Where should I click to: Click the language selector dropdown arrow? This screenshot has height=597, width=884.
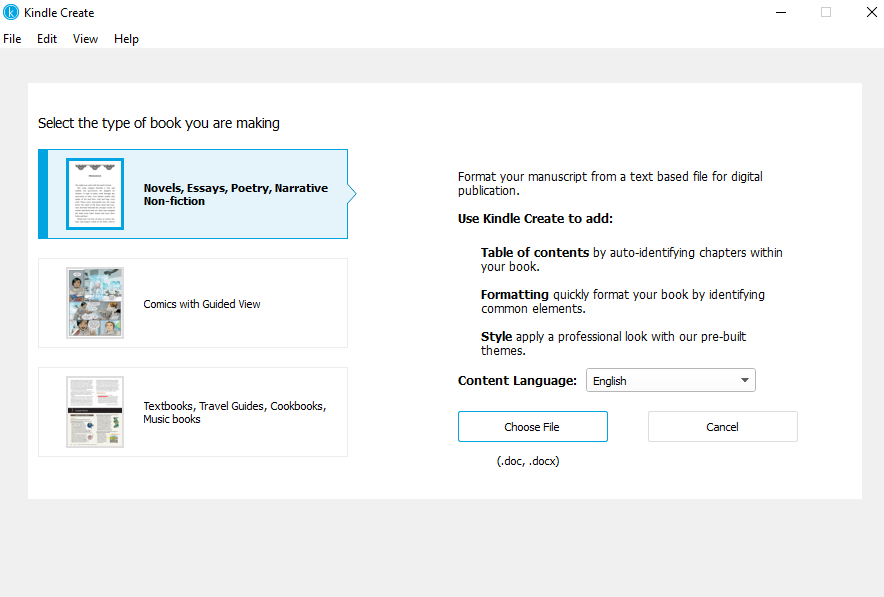(x=744, y=380)
